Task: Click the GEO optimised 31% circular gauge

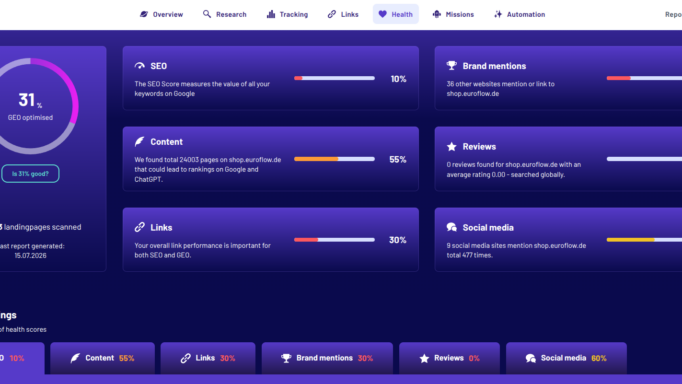Action: pos(30,106)
